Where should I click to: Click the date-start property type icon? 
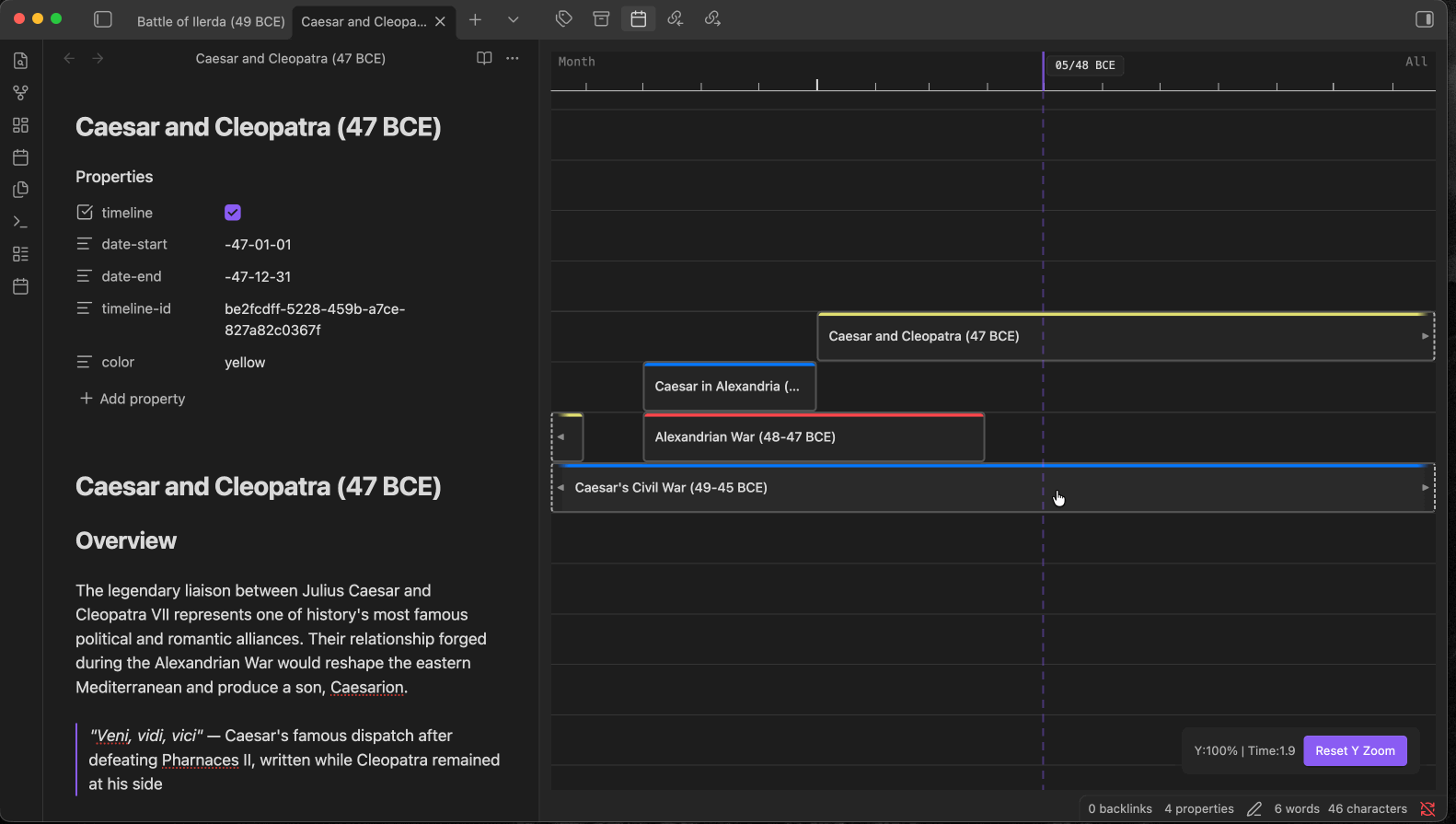point(84,244)
